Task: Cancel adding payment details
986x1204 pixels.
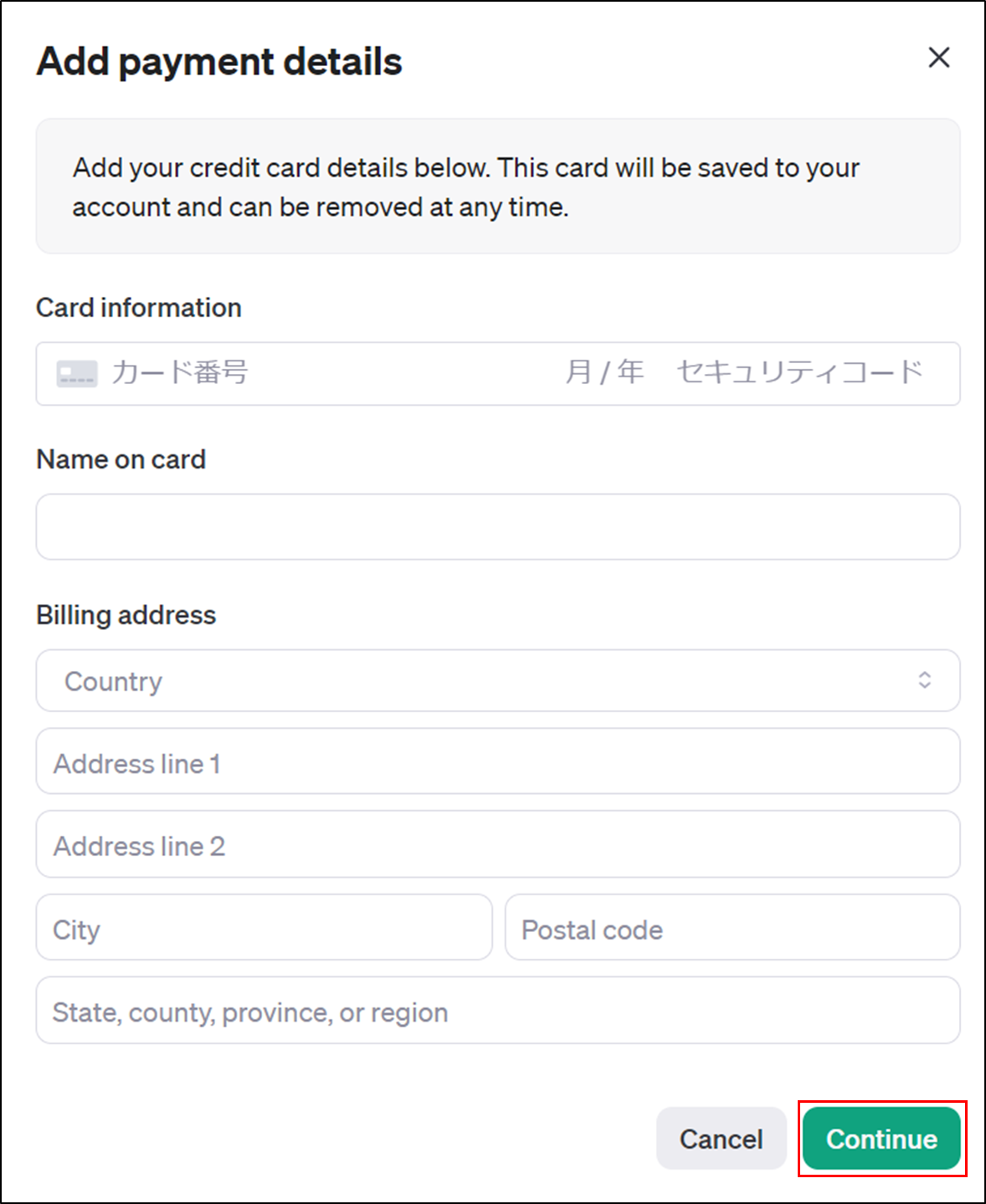Action: point(721,1139)
